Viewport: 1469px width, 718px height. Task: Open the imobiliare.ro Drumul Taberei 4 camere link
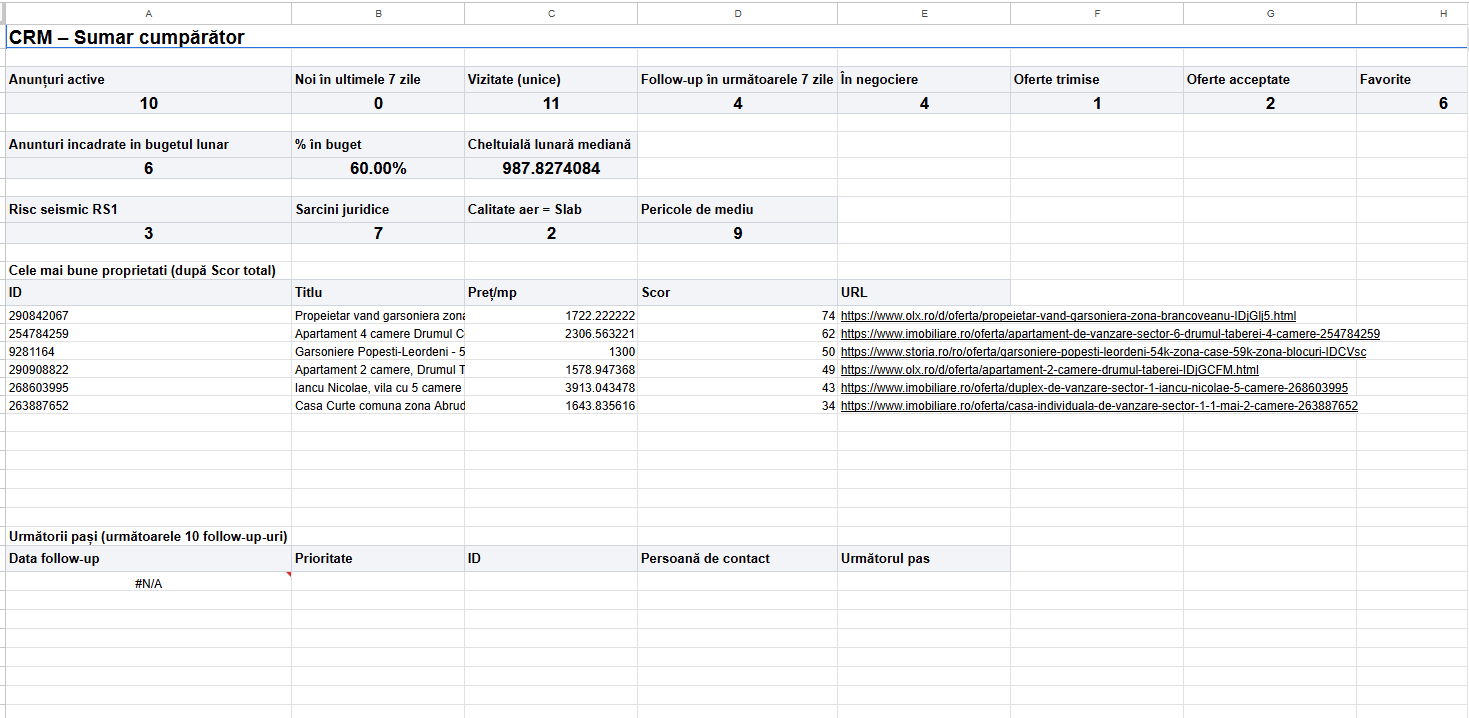(1110, 334)
